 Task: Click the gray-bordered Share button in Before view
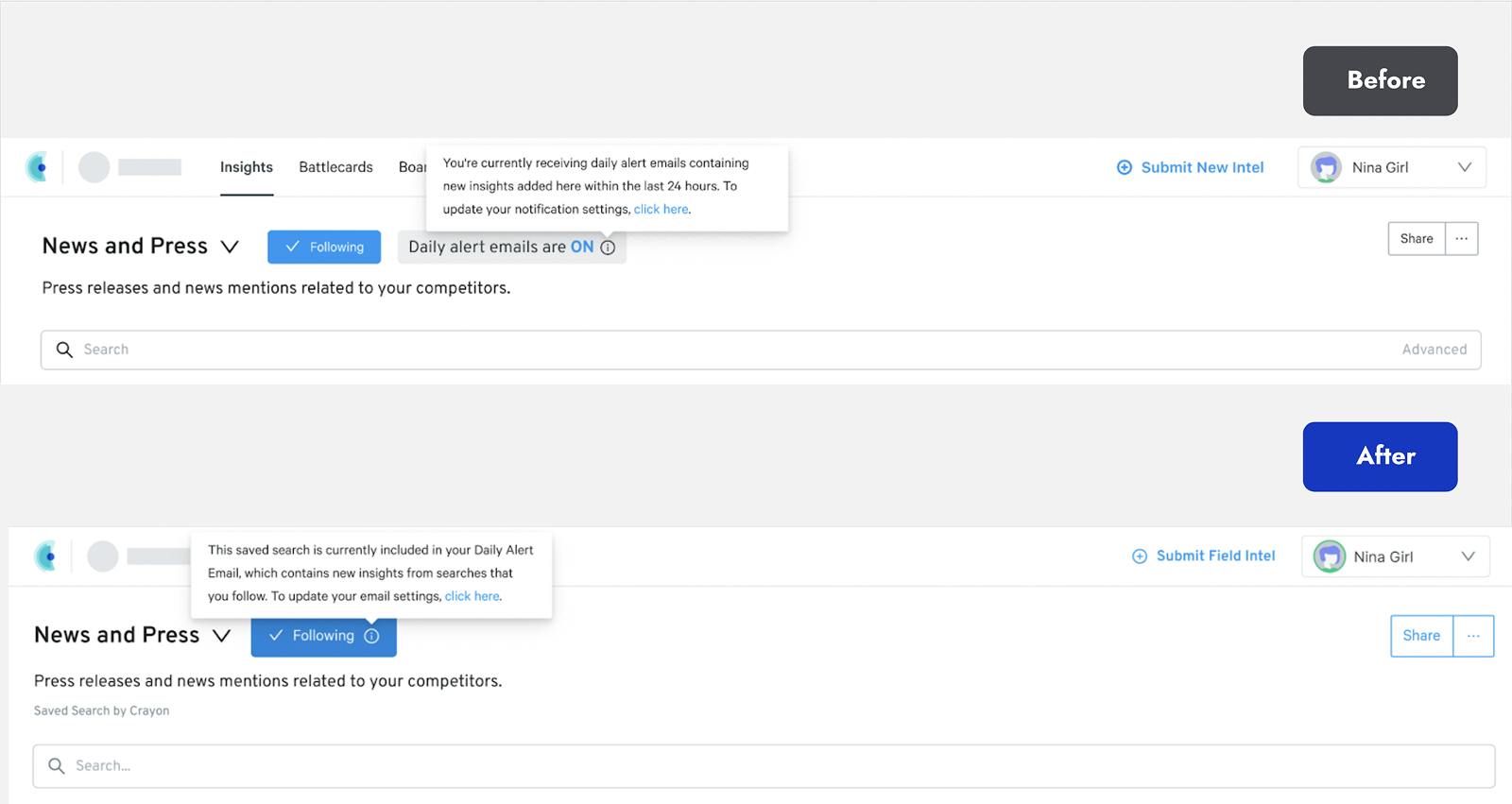point(1416,239)
